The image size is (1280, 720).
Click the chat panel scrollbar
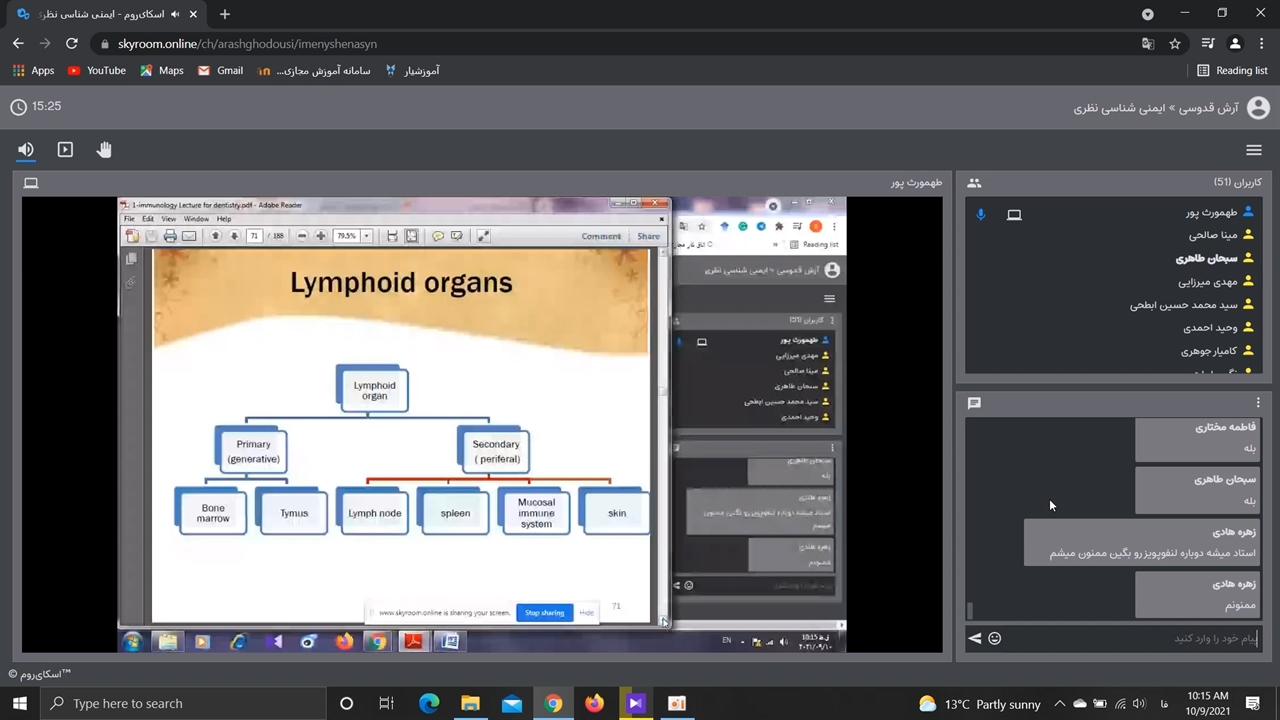pyautogui.click(x=968, y=610)
